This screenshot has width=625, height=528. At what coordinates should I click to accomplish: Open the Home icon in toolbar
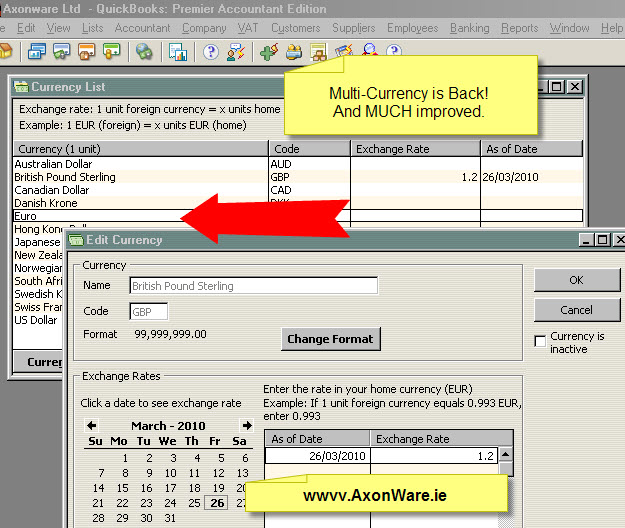pos(6,51)
